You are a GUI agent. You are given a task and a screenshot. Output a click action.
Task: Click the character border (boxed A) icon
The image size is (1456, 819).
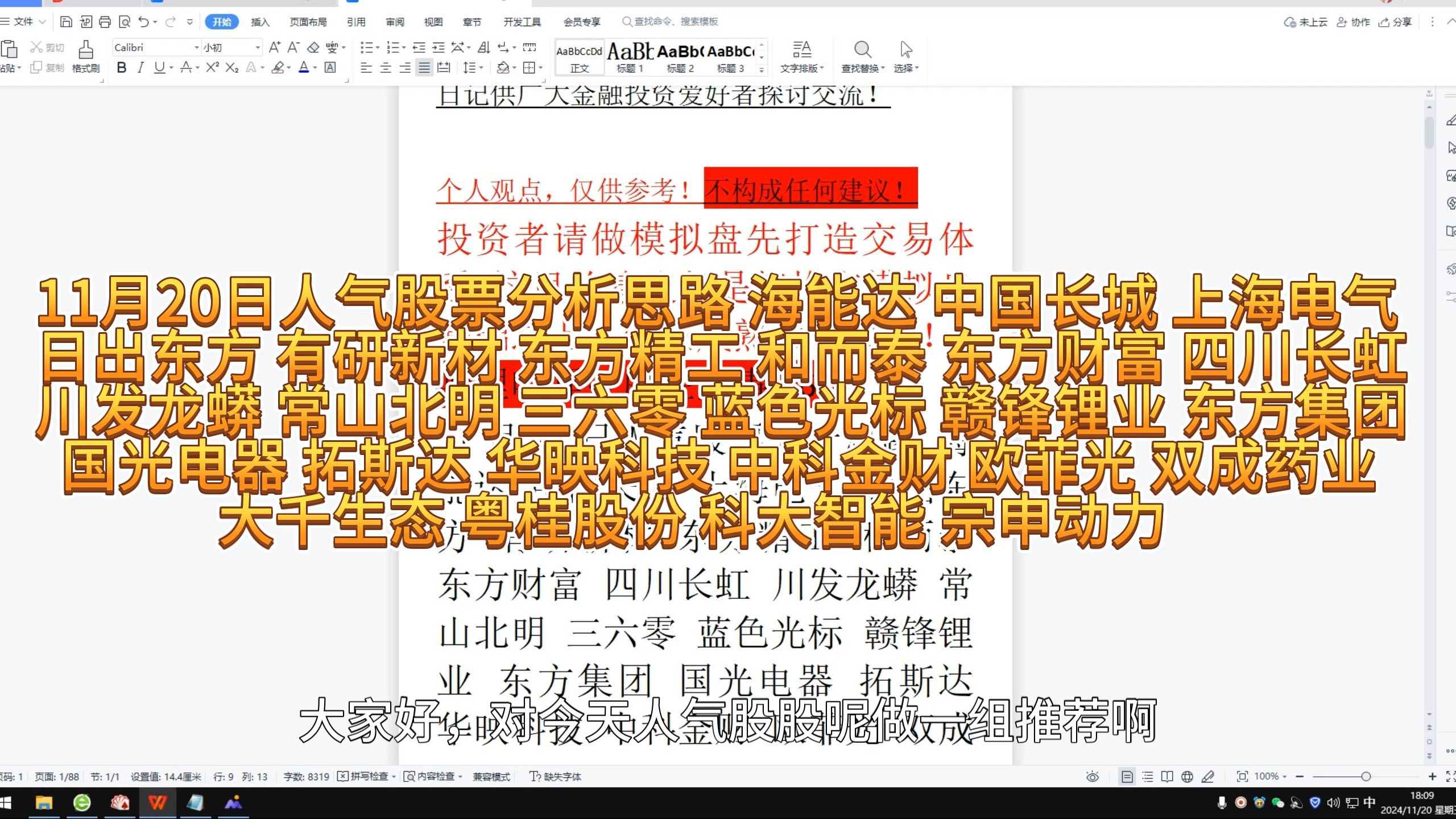click(330, 67)
